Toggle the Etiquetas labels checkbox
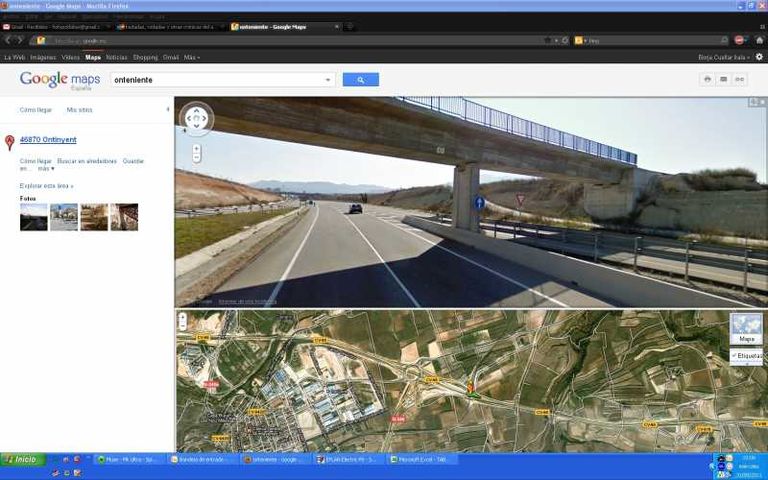768x480 pixels. [746, 355]
